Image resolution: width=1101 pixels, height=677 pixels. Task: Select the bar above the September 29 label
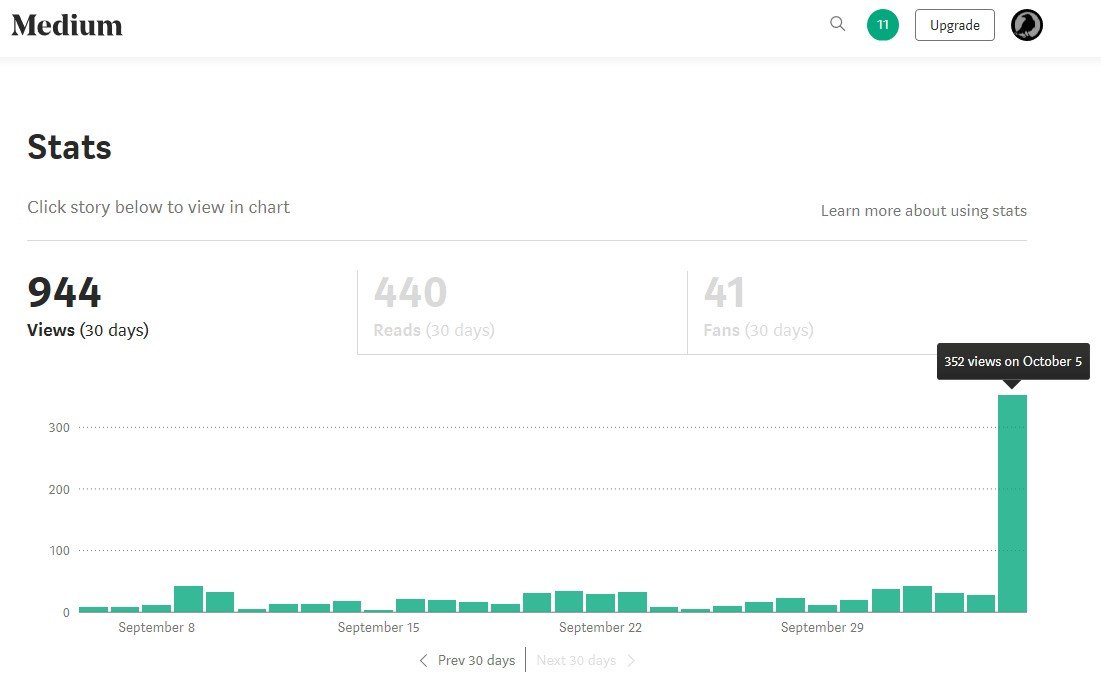(x=822, y=607)
